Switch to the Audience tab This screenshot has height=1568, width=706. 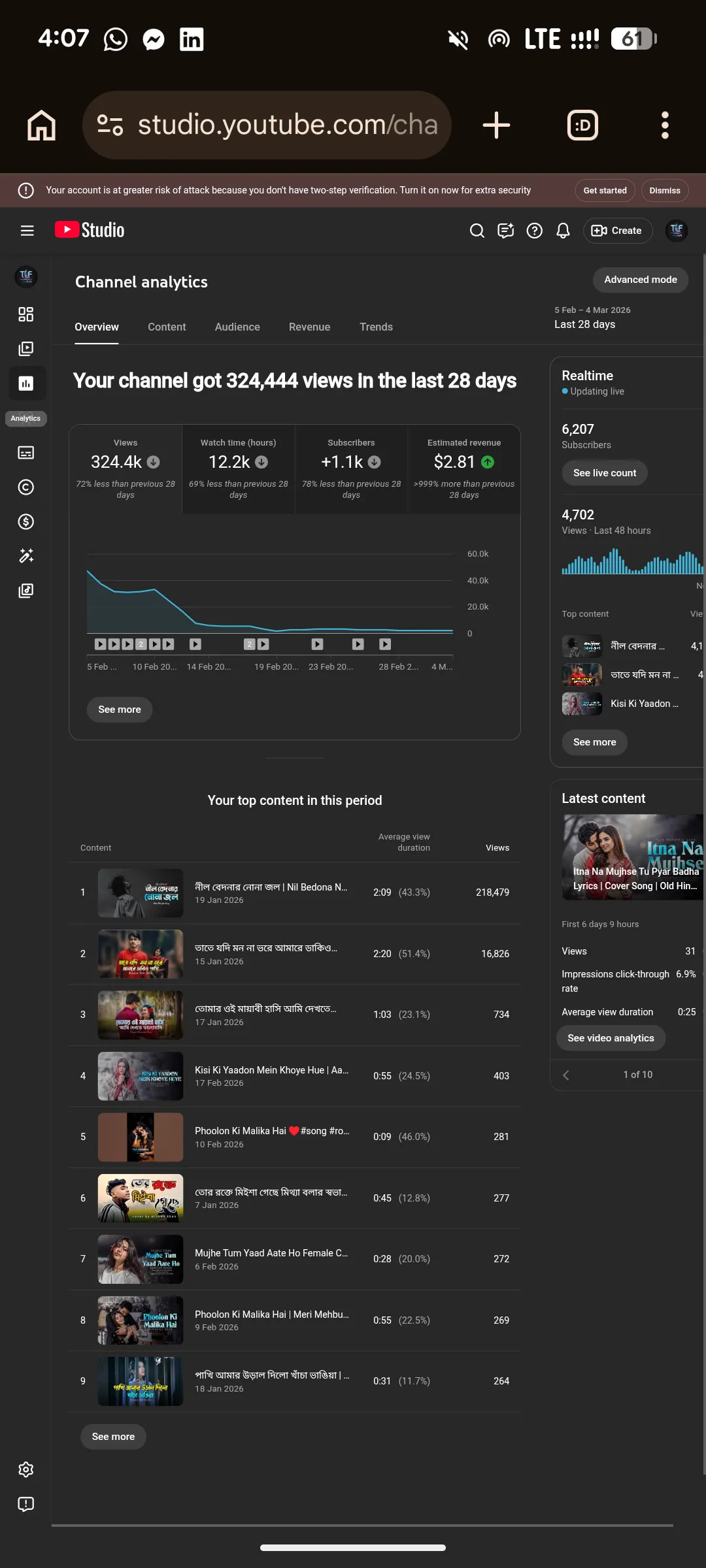click(x=237, y=327)
